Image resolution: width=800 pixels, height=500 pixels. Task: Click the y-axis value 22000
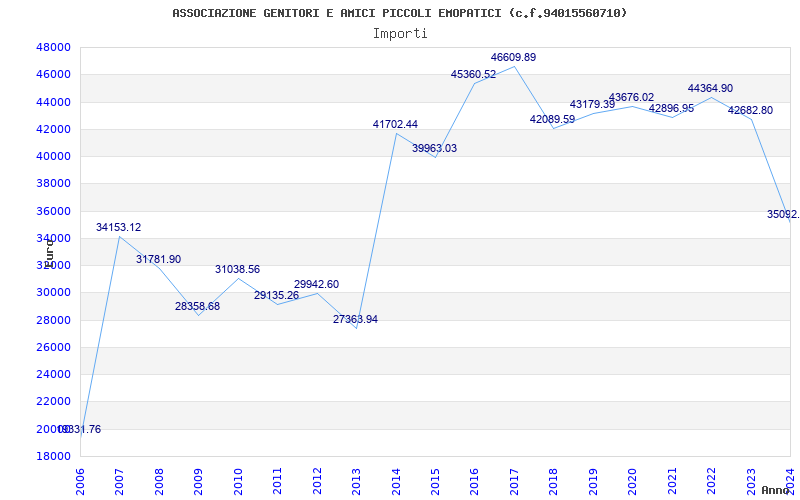pos(53,402)
